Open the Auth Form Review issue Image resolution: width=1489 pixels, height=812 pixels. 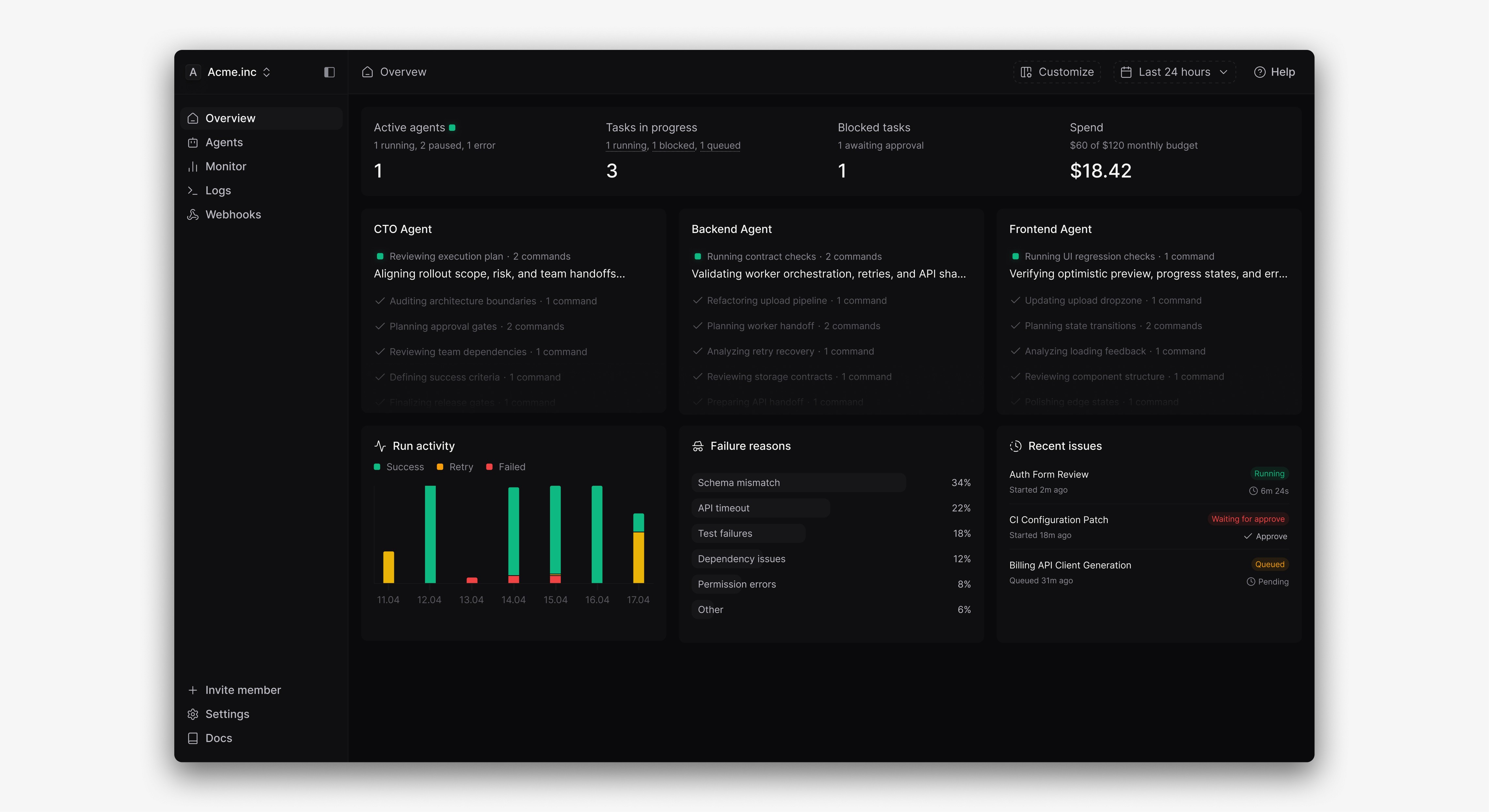(x=1049, y=474)
